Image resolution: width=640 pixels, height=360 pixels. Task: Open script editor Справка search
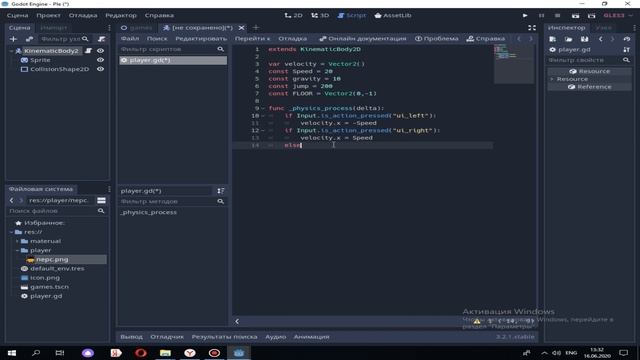[486, 38]
